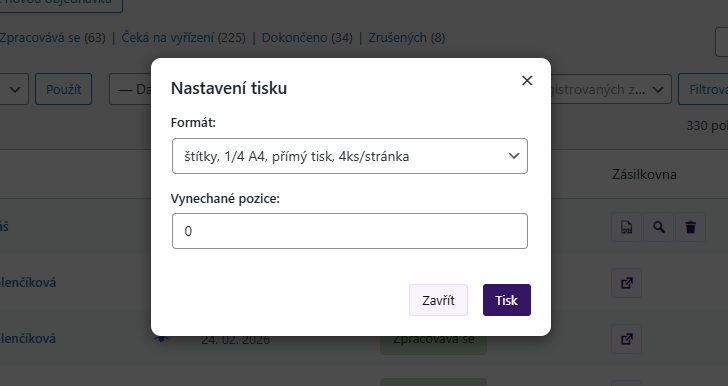Click the Zásilkovna magnifier icon

(x=658, y=227)
